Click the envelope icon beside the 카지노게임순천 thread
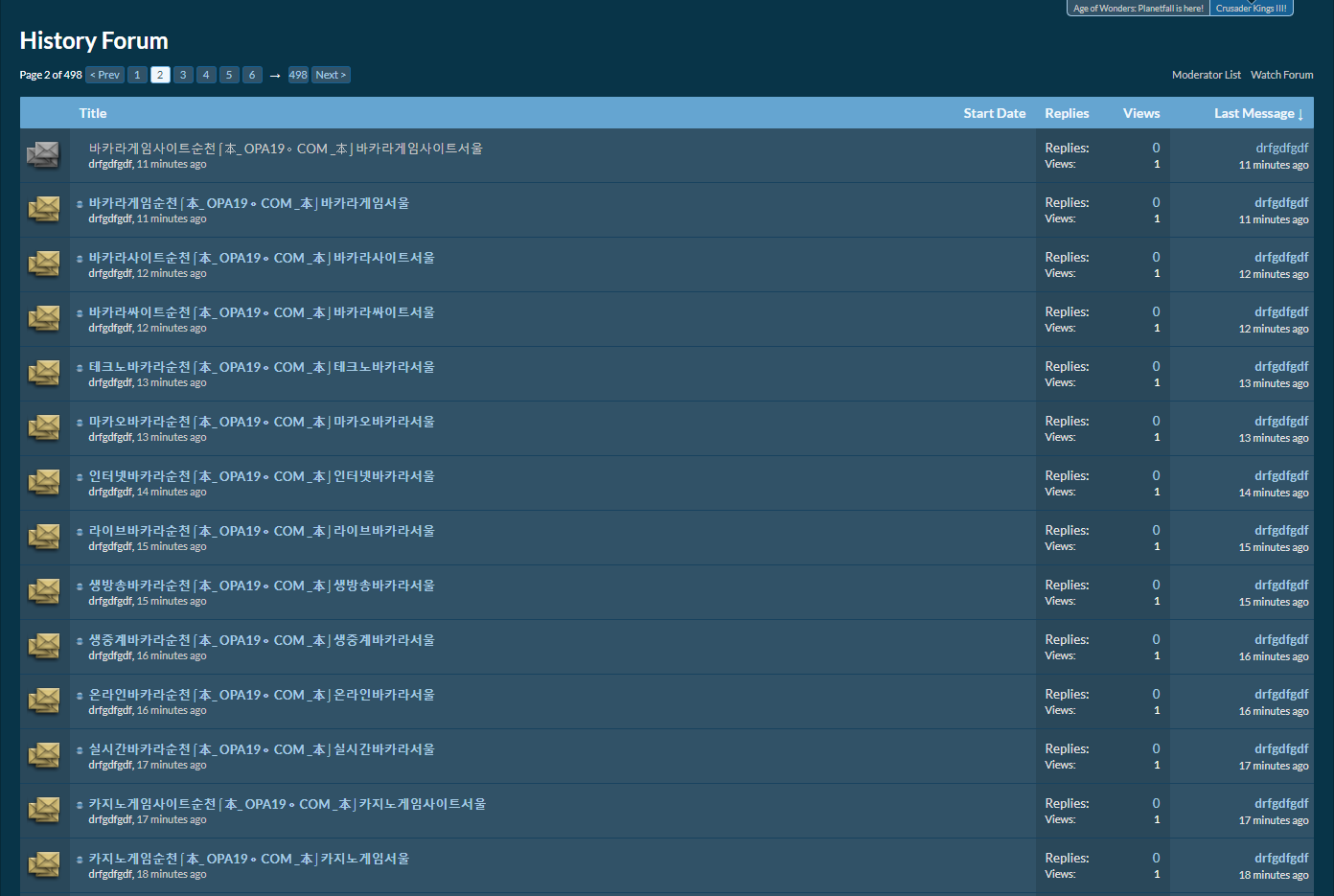This screenshot has height=896, width=1334. [x=43, y=864]
